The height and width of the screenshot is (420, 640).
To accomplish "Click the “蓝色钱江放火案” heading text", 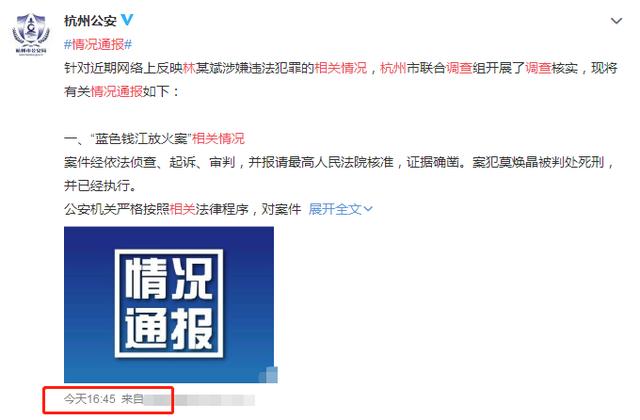I will [x=141, y=138].
